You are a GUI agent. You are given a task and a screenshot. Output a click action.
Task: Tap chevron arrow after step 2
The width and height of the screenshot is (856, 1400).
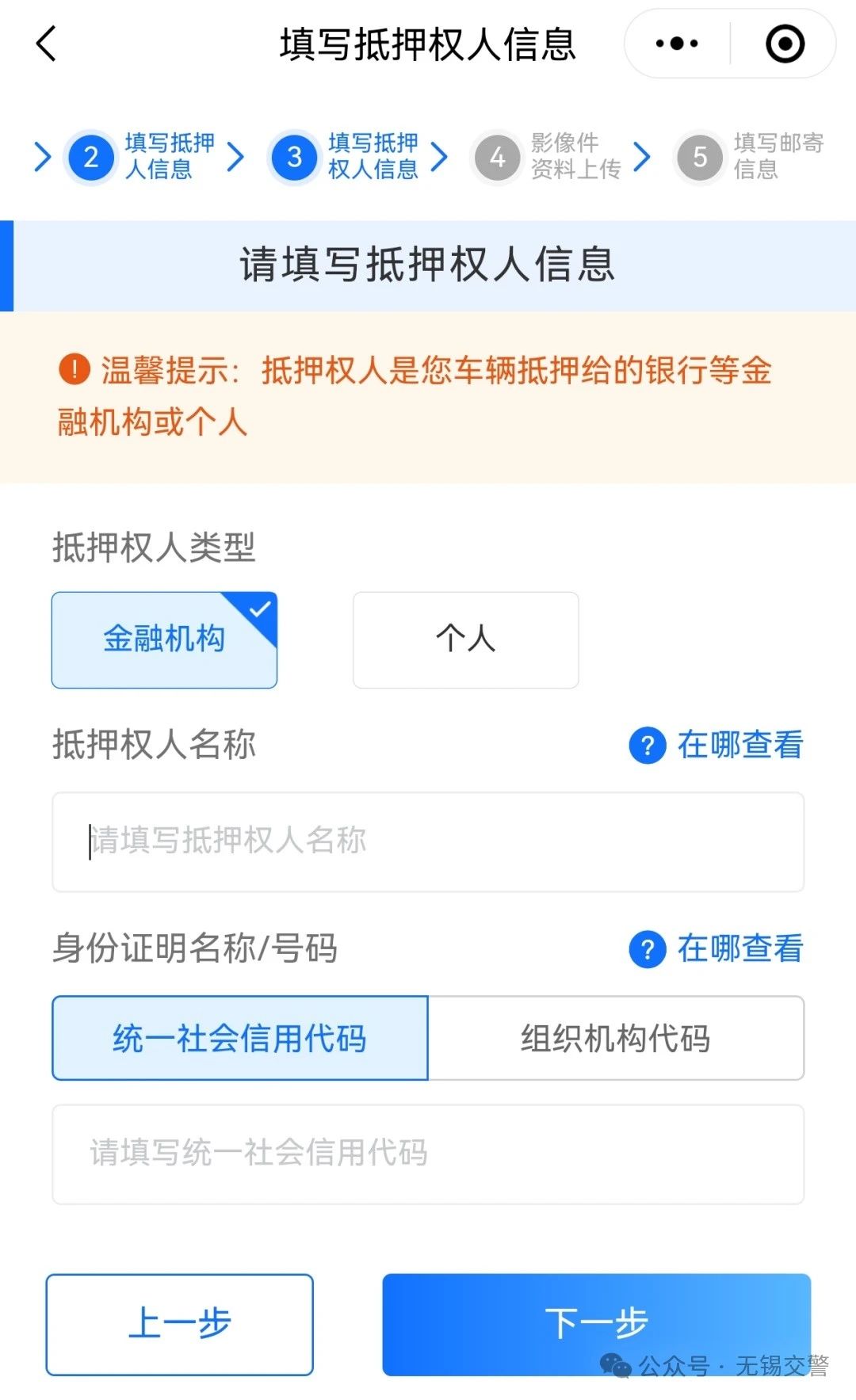click(235, 157)
